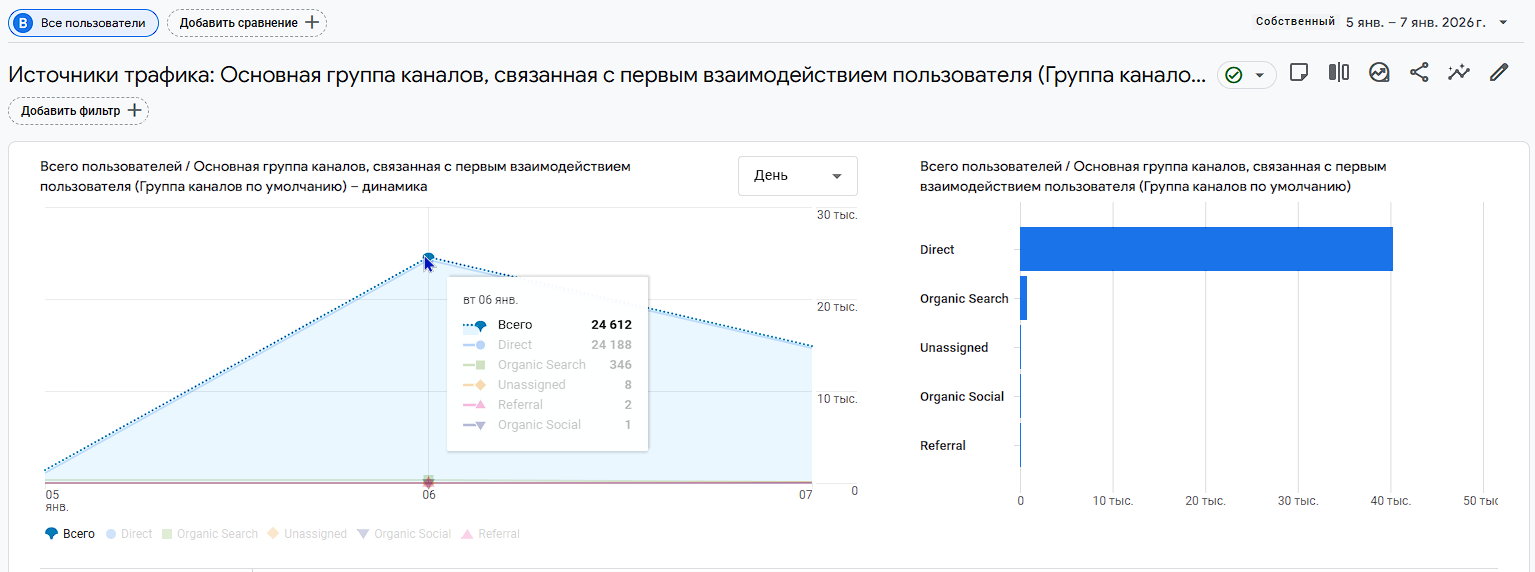Expand the data quality status dropdown arrow
The width and height of the screenshot is (1535, 572).
[x=1260, y=75]
